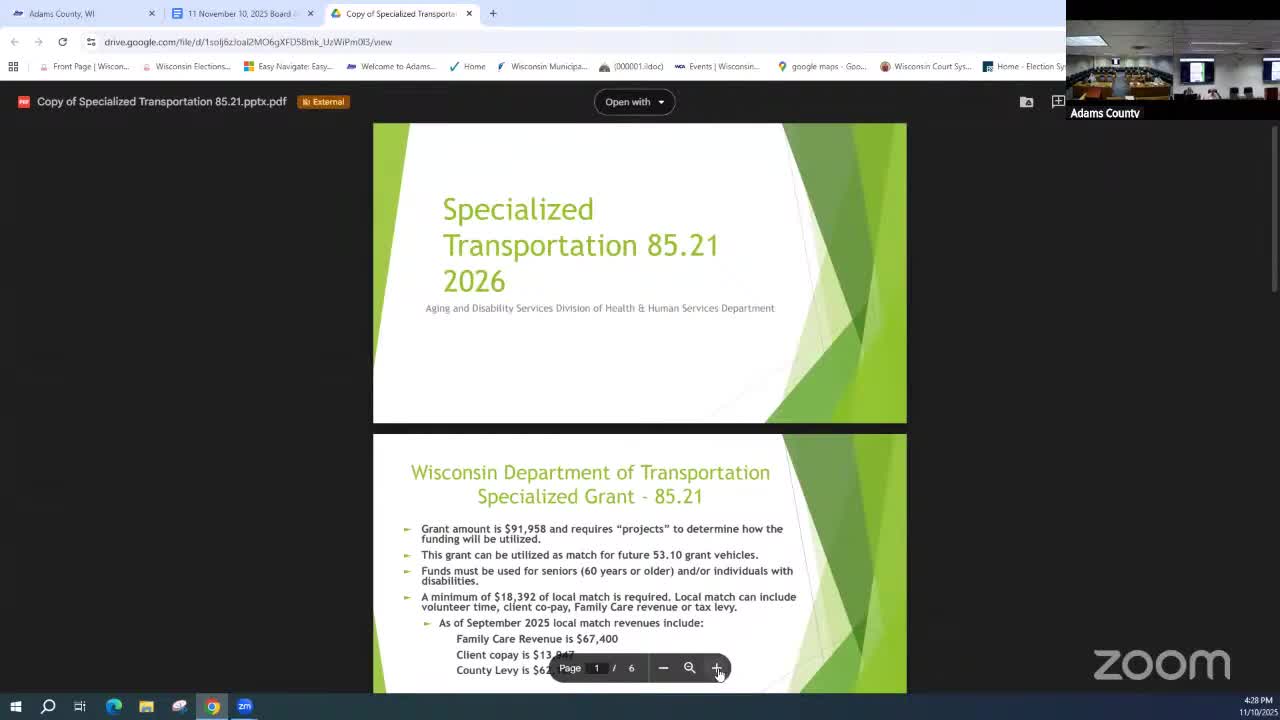Click the add shortcut to Drive icon

tap(1026, 102)
